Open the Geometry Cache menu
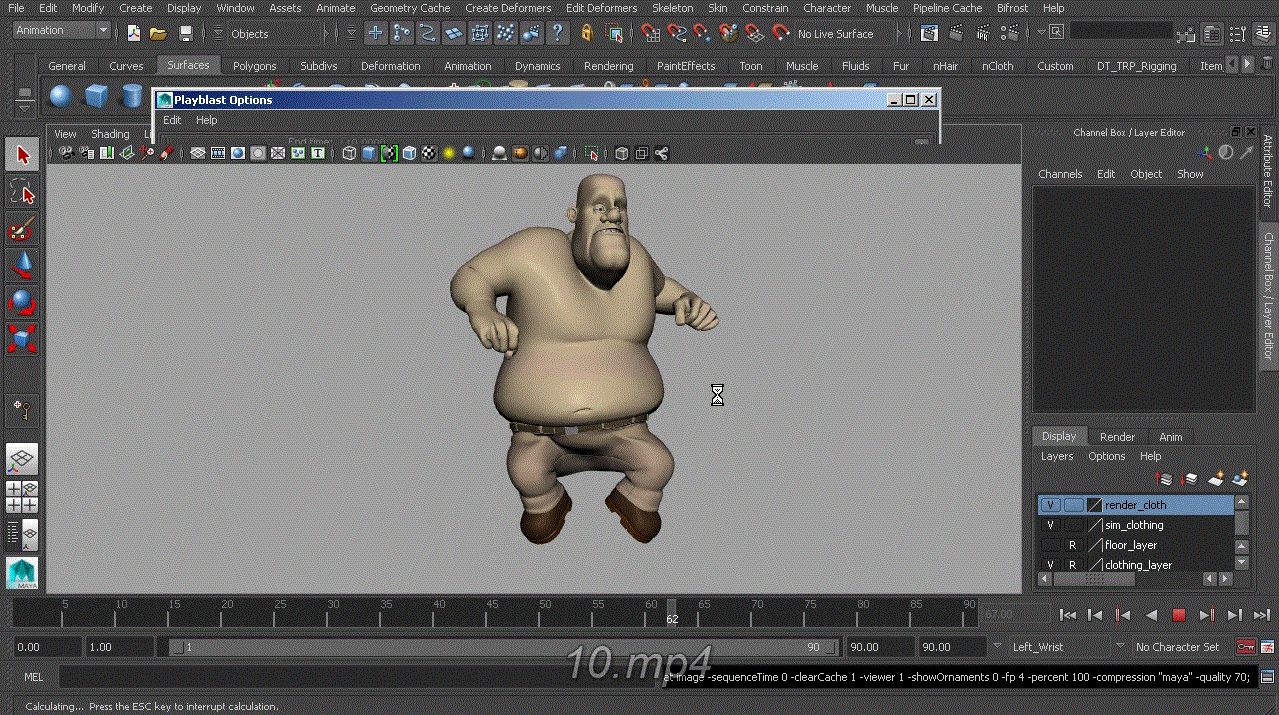This screenshot has height=715, width=1279. click(x=410, y=8)
